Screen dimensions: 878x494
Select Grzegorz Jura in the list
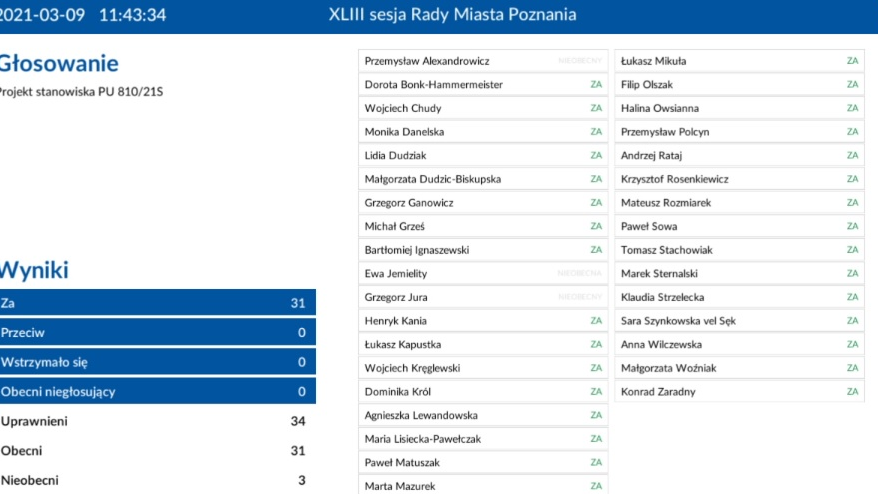tap(483, 297)
